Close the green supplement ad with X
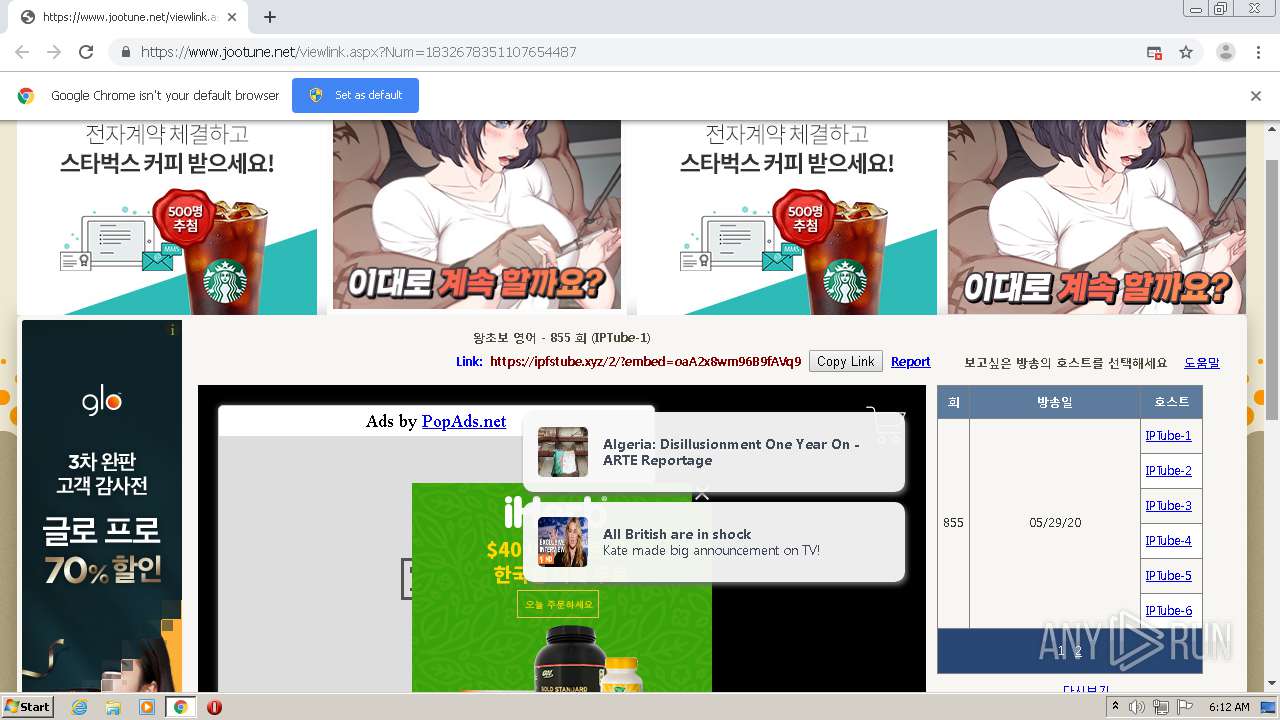The height and width of the screenshot is (720, 1280). [702, 493]
